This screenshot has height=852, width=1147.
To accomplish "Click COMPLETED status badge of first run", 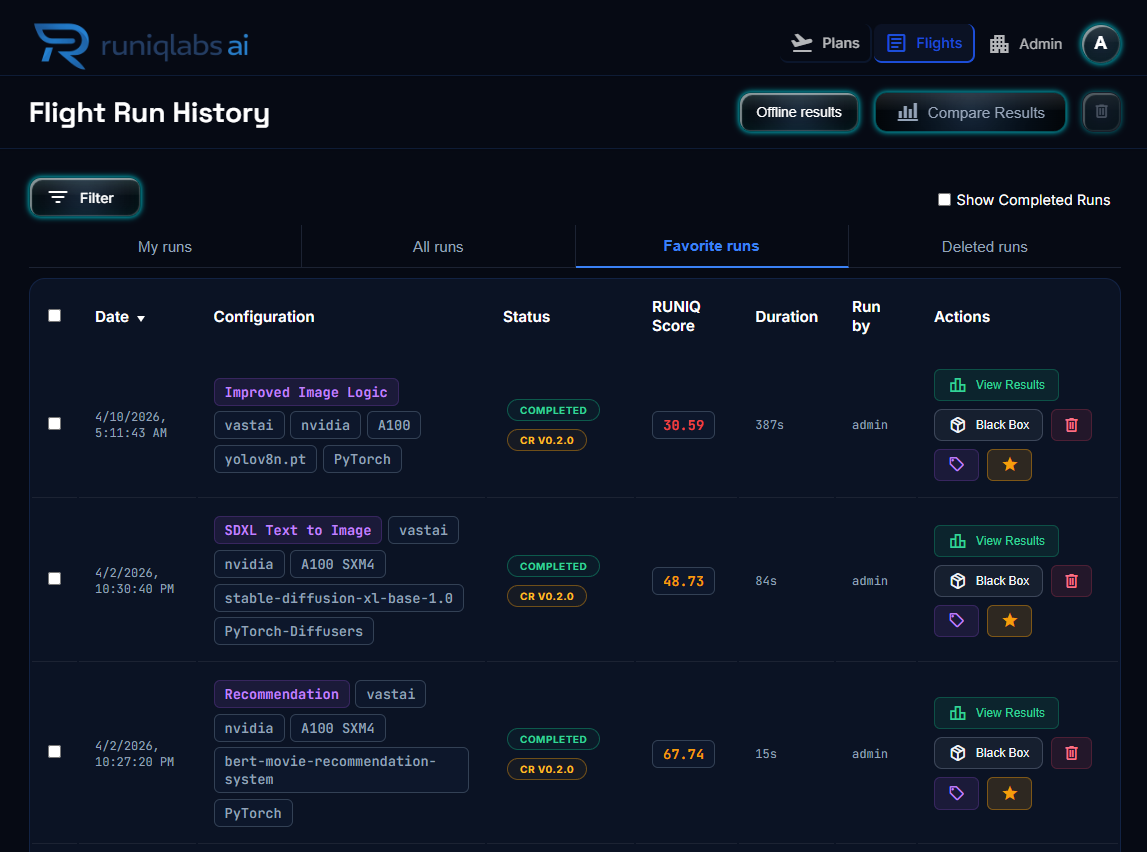I will 553,410.
